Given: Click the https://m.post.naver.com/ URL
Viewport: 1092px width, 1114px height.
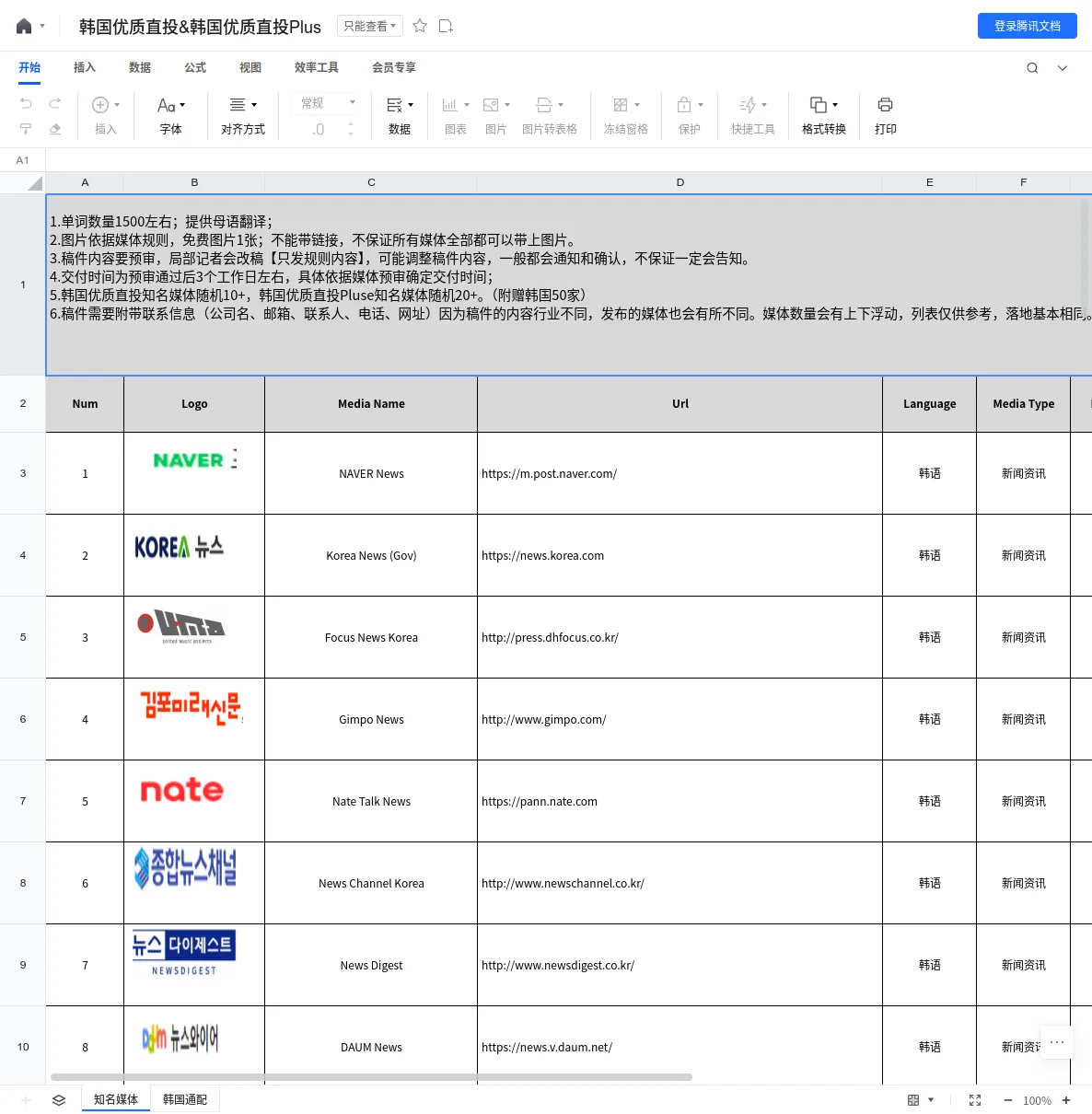Looking at the screenshot, I should 549,474.
